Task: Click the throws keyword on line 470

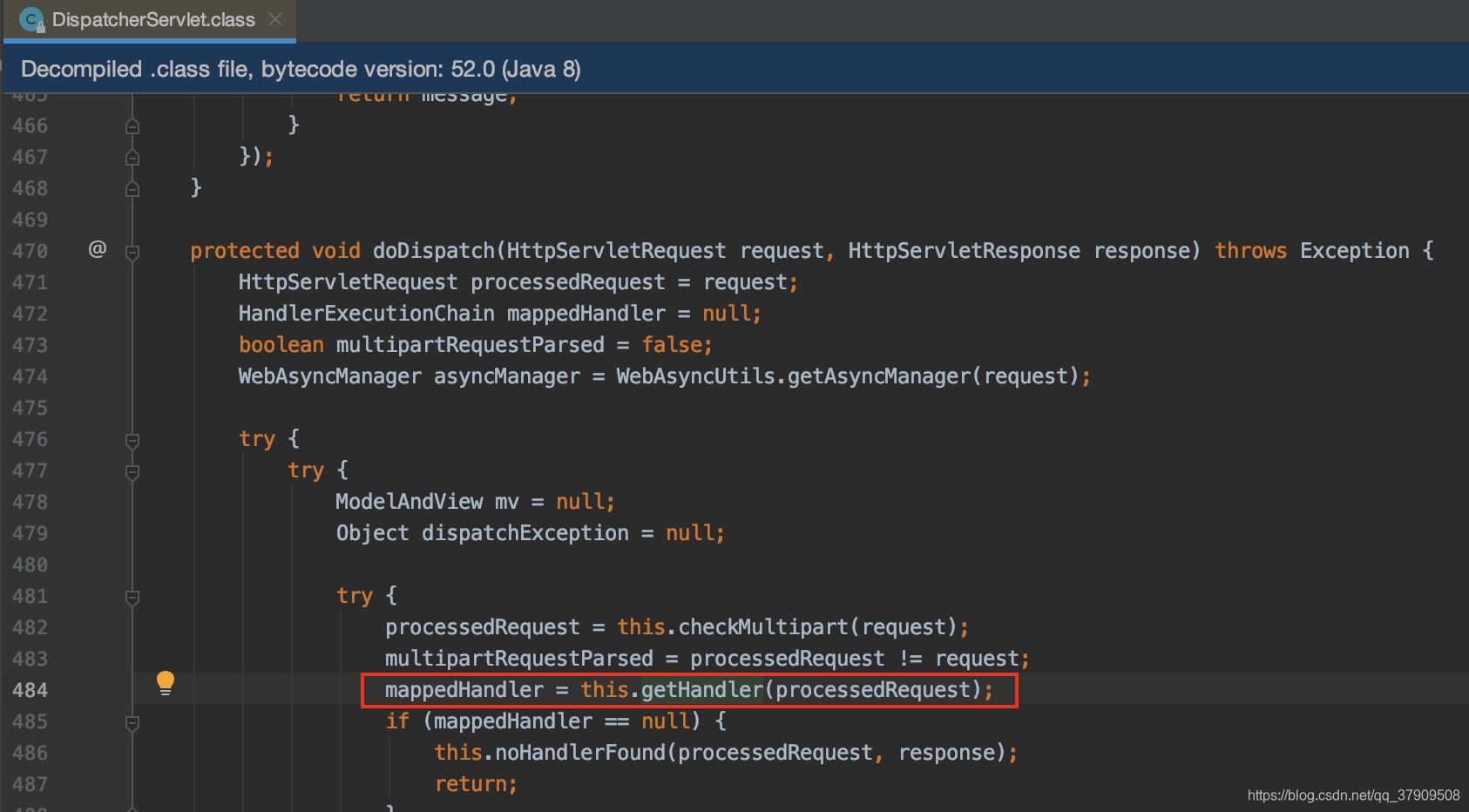Action: pos(1251,251)
